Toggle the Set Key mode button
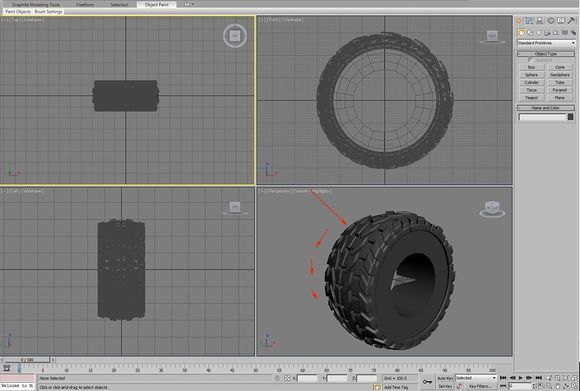 click(x=445, y=386)
